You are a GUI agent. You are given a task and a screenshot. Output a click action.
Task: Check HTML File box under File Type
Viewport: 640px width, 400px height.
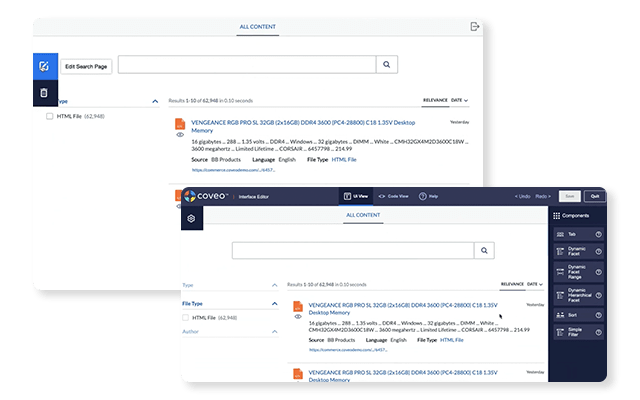point(187,317)
